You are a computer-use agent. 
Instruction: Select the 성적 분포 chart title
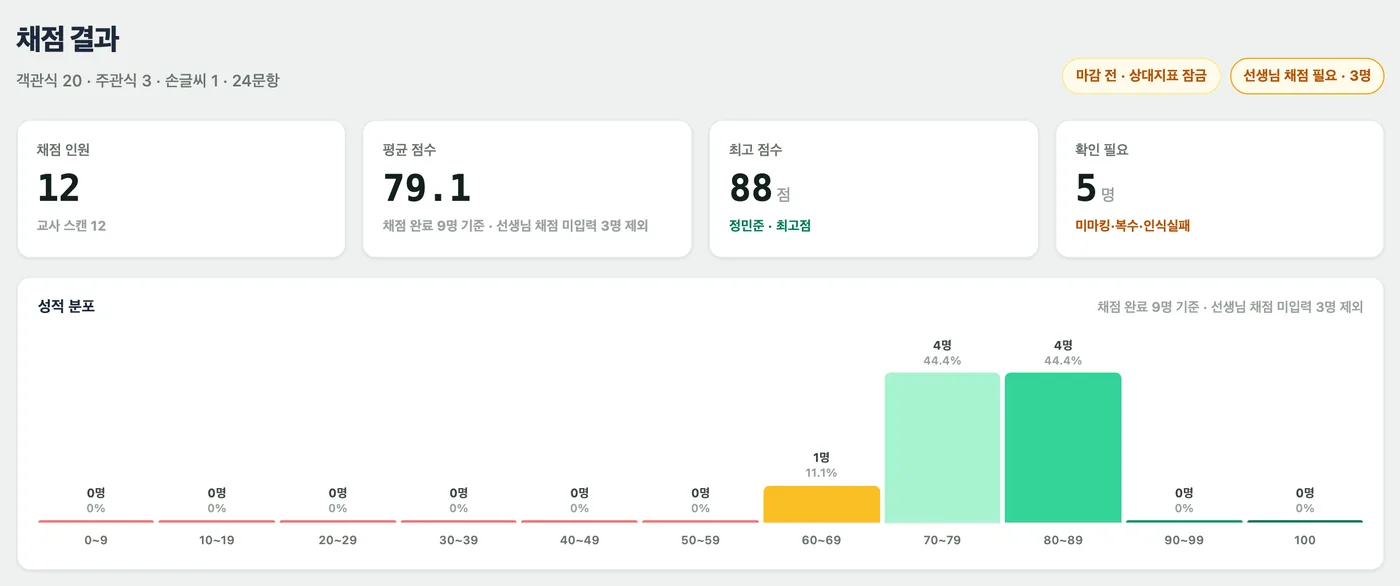(66, 306)
